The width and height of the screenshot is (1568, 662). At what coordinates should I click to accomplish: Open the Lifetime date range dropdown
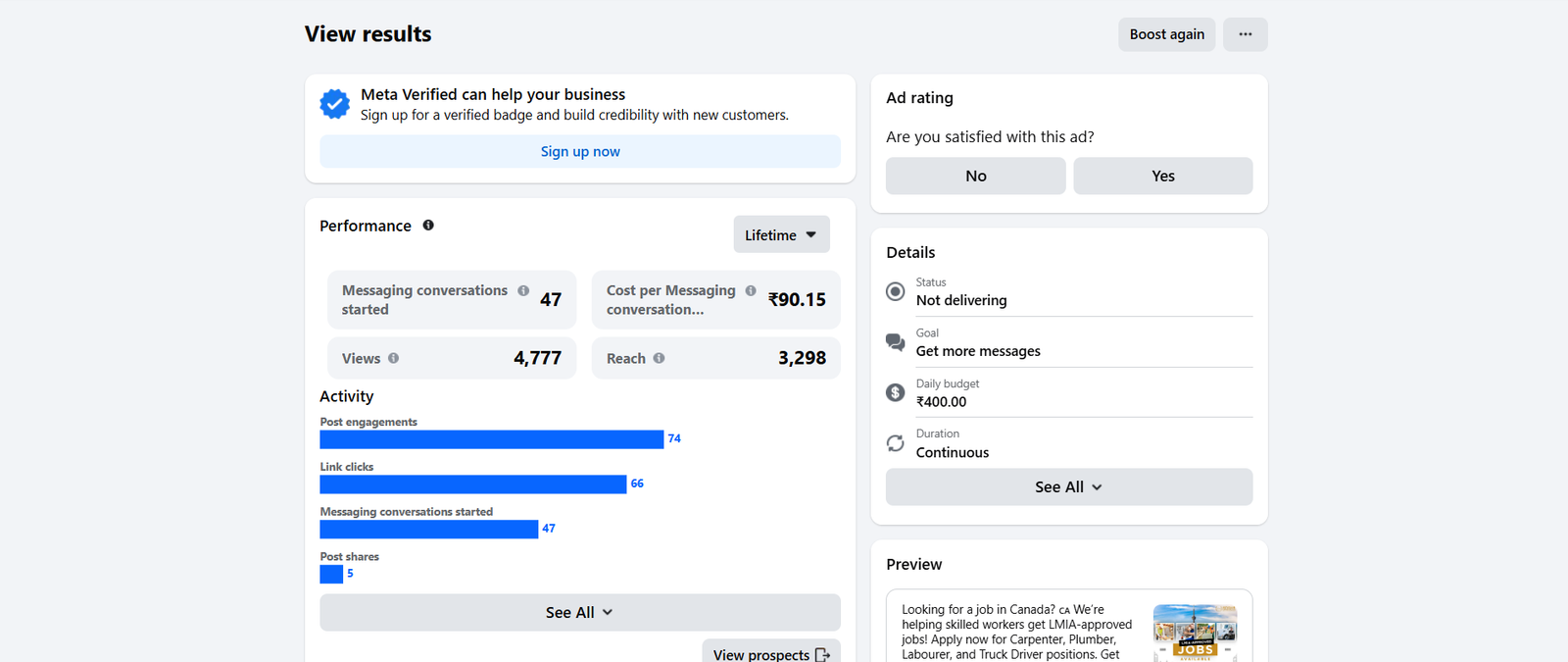click(781, 235)
